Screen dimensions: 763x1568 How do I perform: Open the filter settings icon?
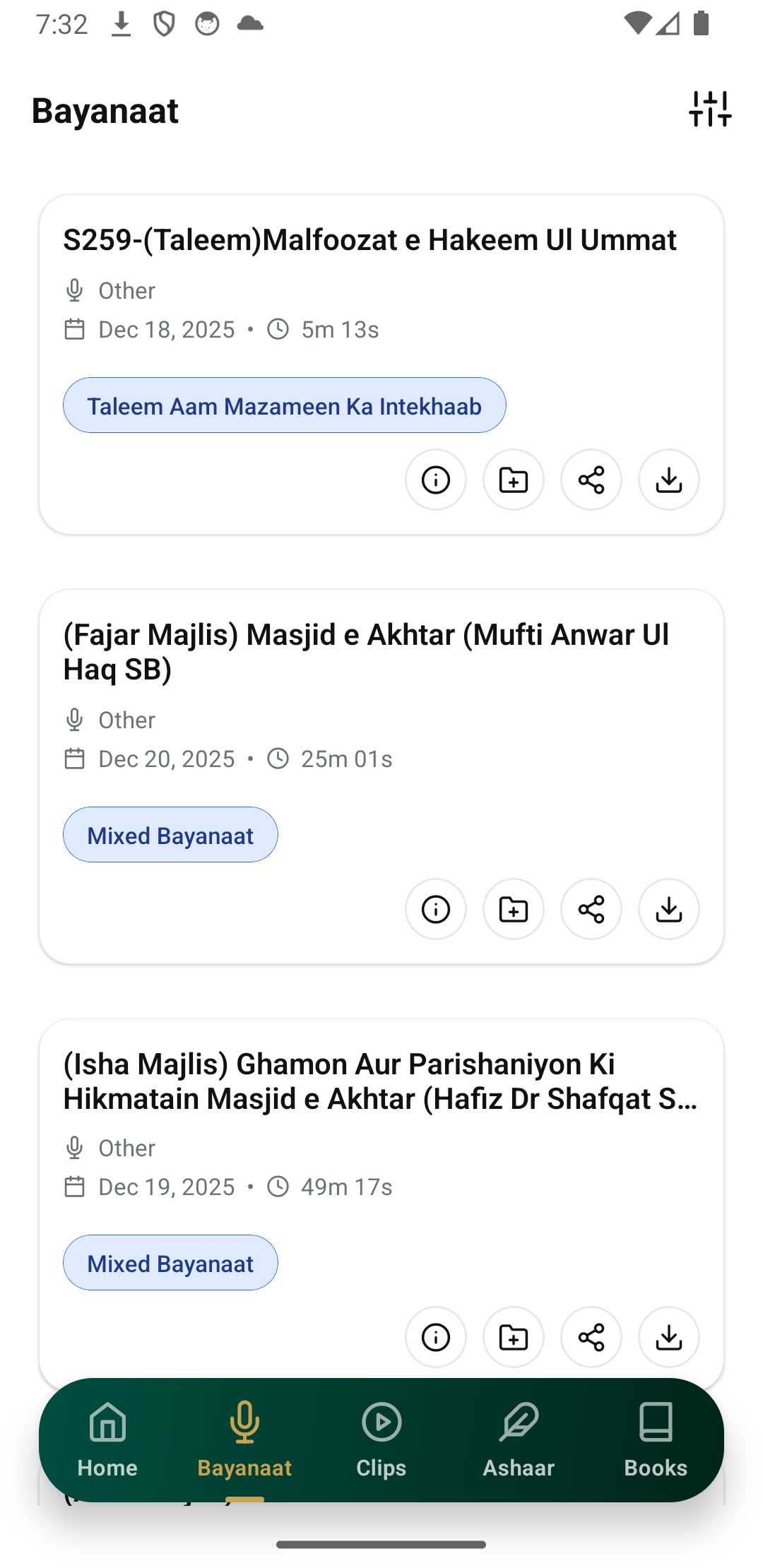pos(710,109)
